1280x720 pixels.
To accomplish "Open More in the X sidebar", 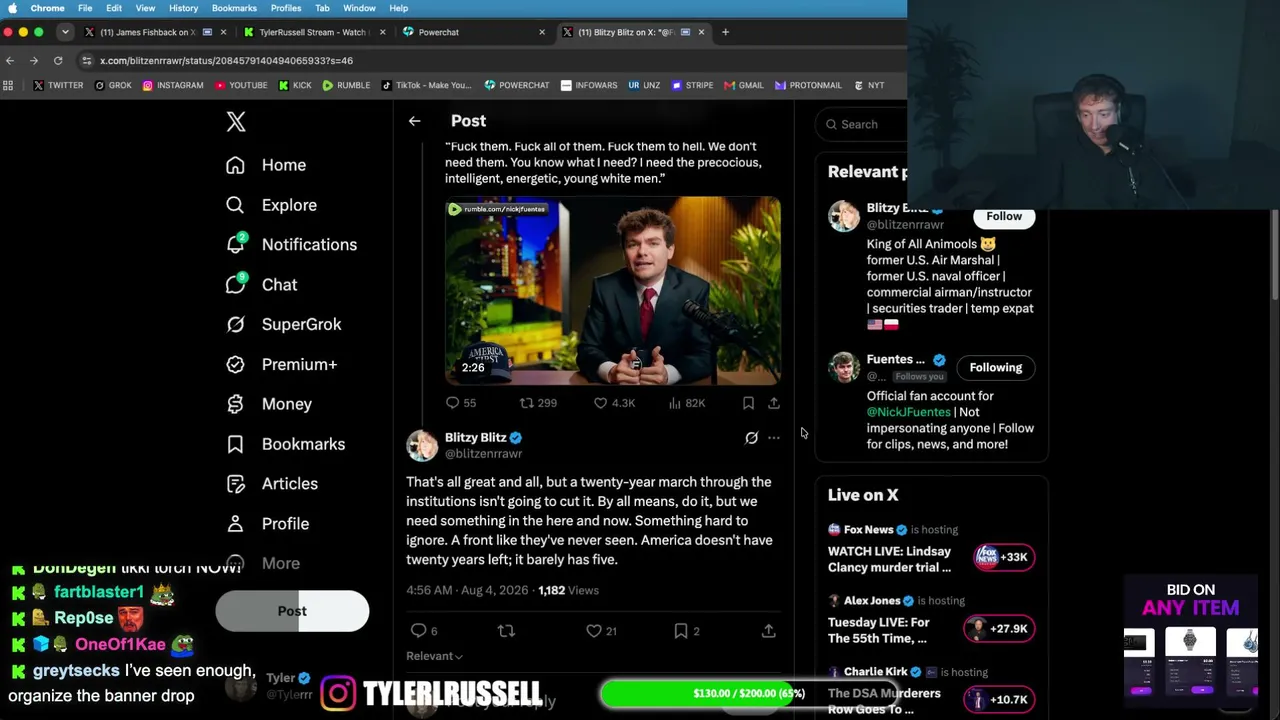I will click(x=263, y=564).
